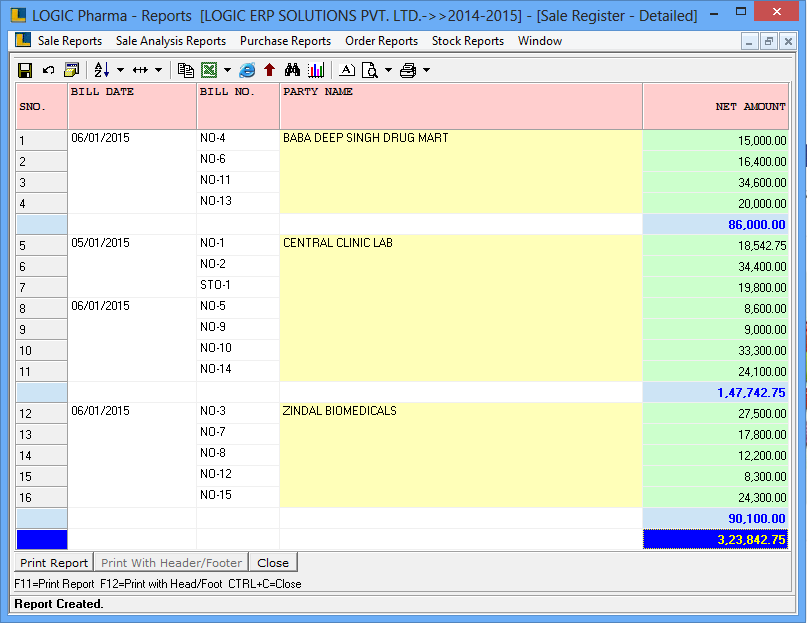Click the Close button below the grid
The image size is (807, 623).
click(273, 563)
